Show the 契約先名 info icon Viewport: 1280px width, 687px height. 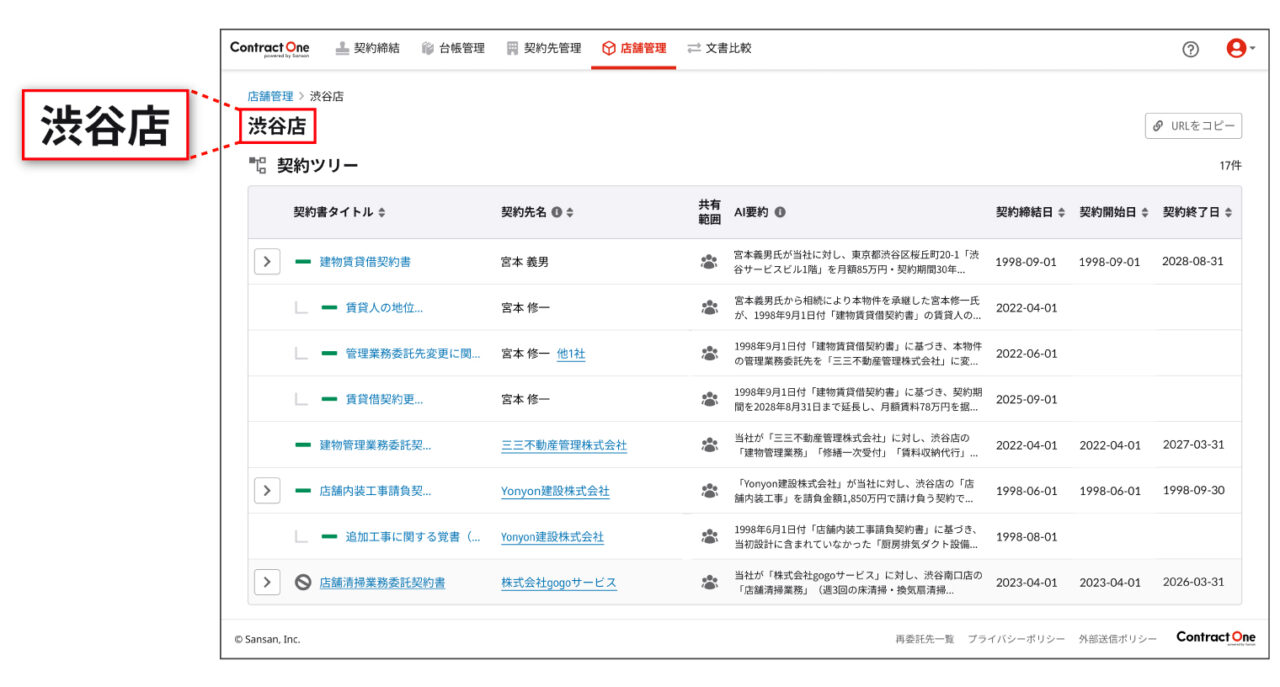coord(556,212)
